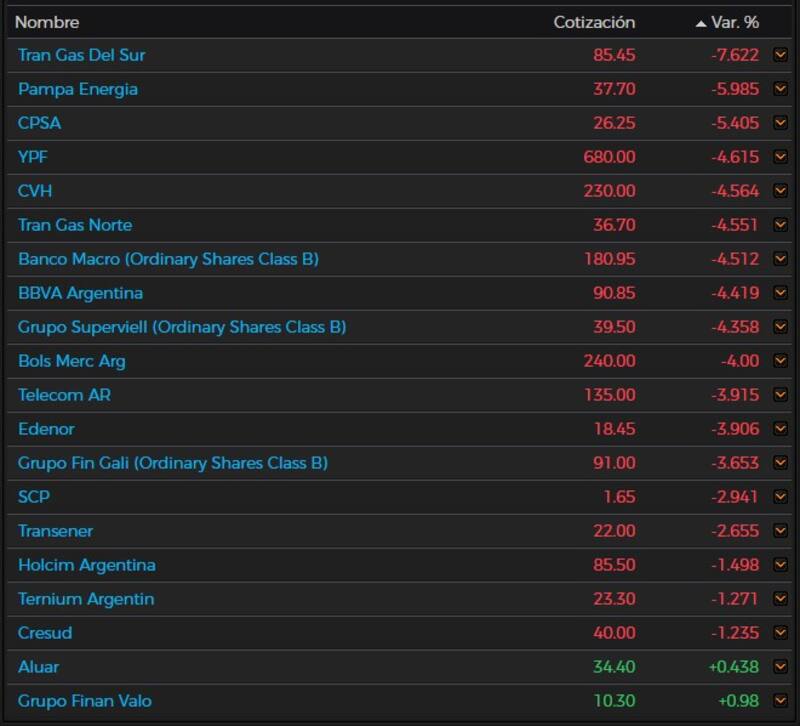The width and height of the screenshot is (800, 726).
Task: Open the arrow icon for Grupo Finan Valo
Action: pyautogui.click(x=780, y=701)
